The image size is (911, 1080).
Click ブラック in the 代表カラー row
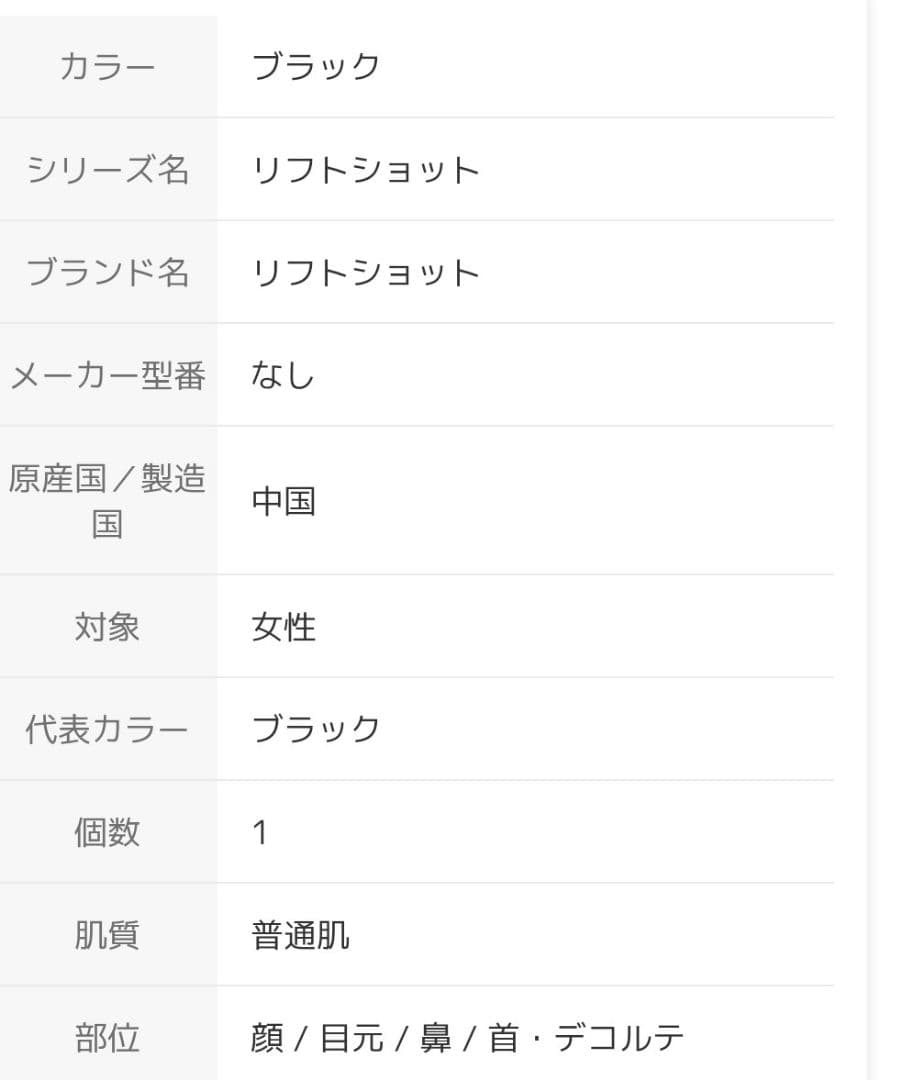(315, 729)
